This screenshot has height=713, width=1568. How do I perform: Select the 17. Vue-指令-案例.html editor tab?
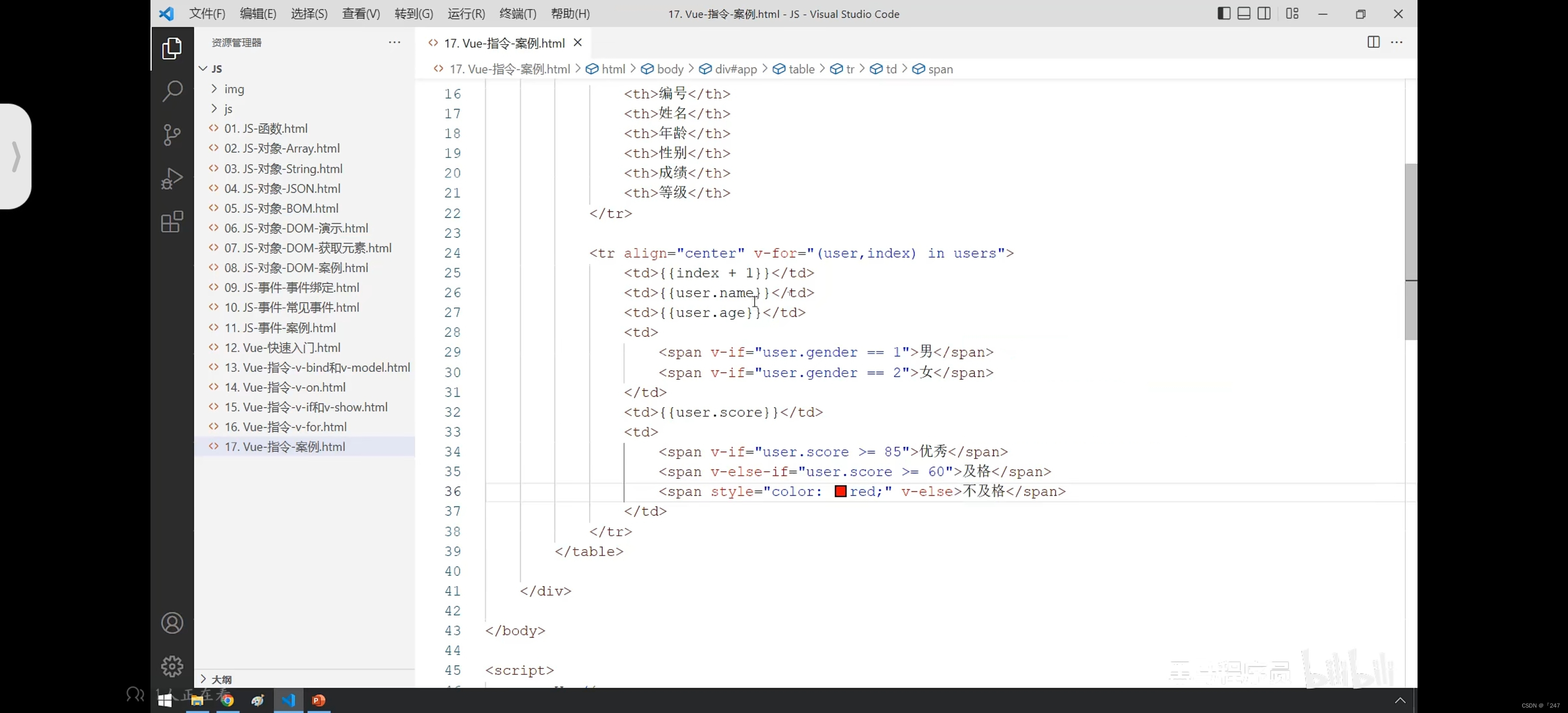click(x=503, y=43)
